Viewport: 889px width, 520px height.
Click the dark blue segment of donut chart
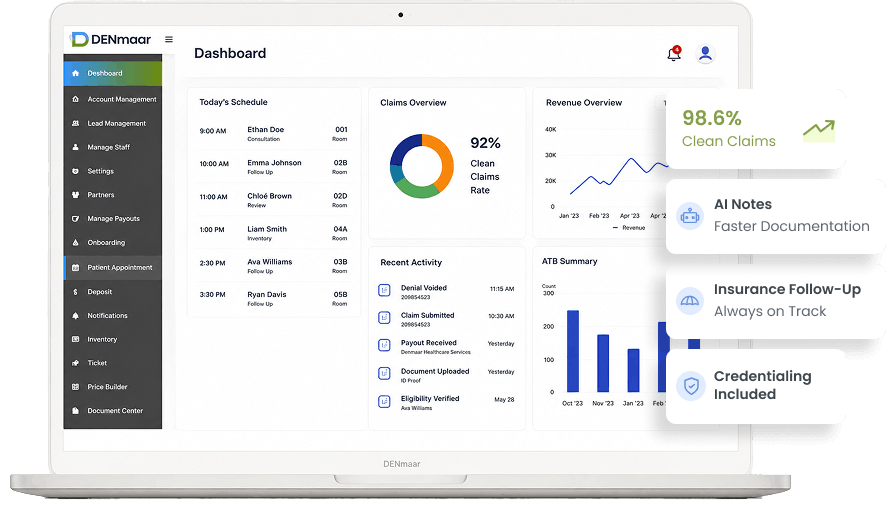pyautogui.click(x=404, y=147)
